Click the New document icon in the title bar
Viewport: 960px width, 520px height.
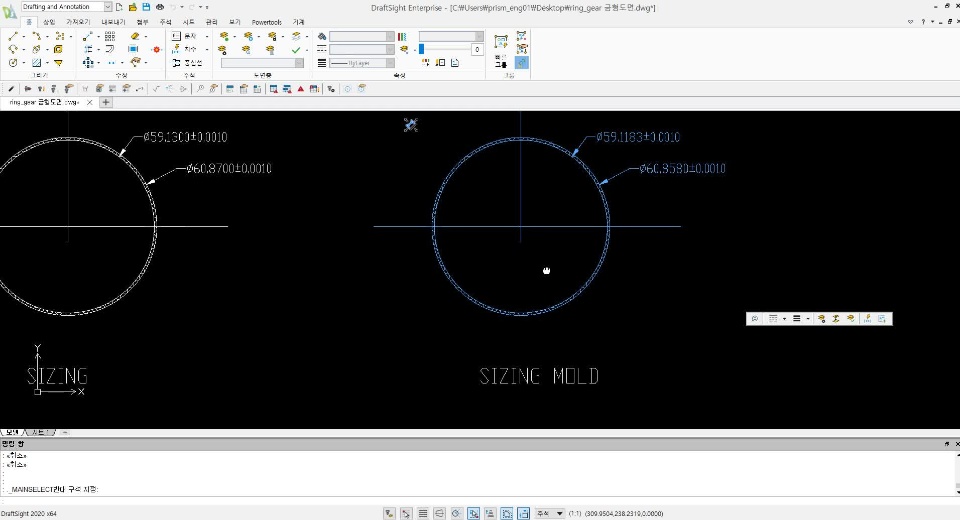[x=119, y=7]
